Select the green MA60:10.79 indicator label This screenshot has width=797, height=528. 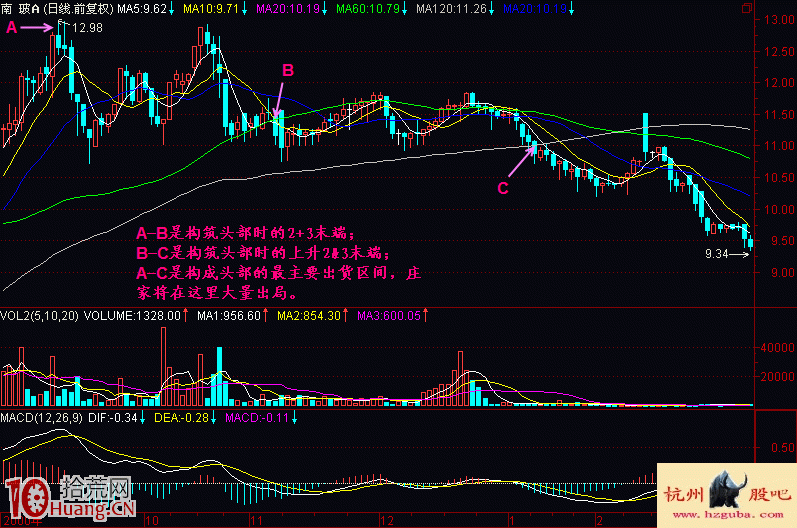[368, 9]
